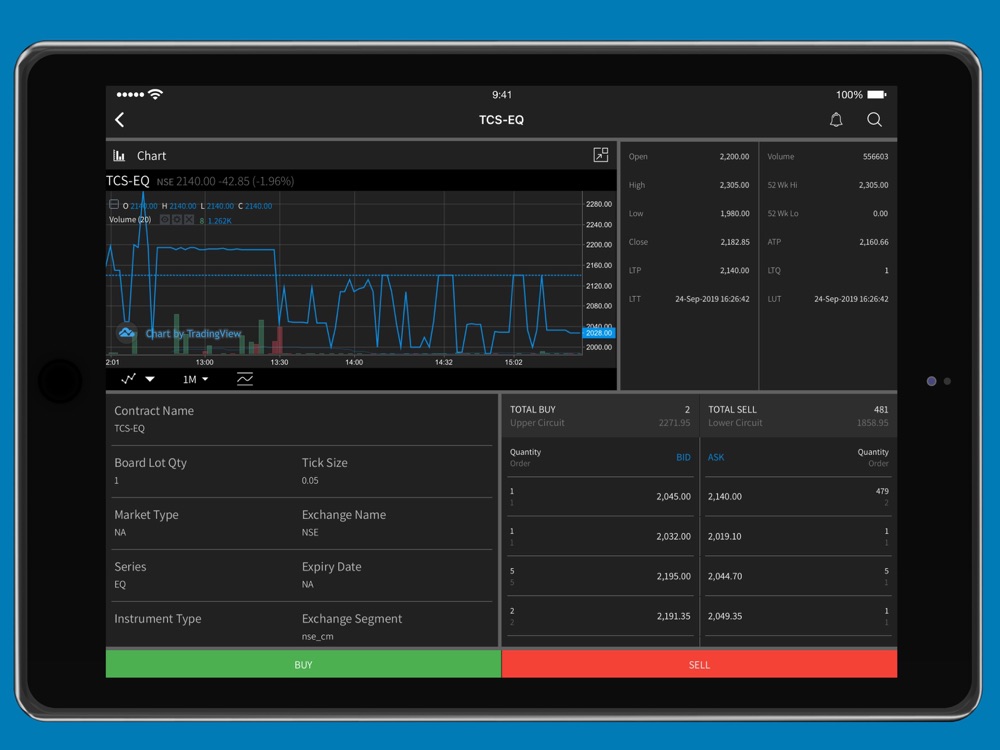Select the ASK column header
This screenshot has height=750, width=1000.
click(716, 457)
